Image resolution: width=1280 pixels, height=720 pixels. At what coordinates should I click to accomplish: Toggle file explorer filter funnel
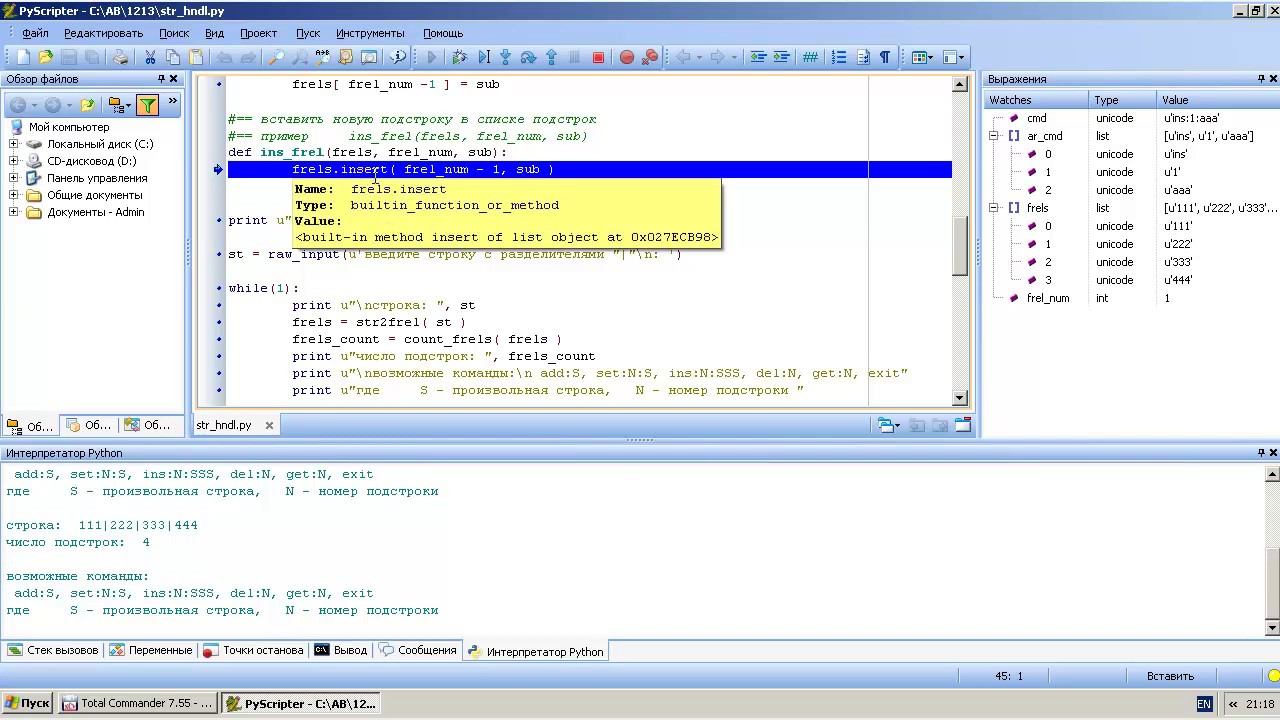(147, 104)
